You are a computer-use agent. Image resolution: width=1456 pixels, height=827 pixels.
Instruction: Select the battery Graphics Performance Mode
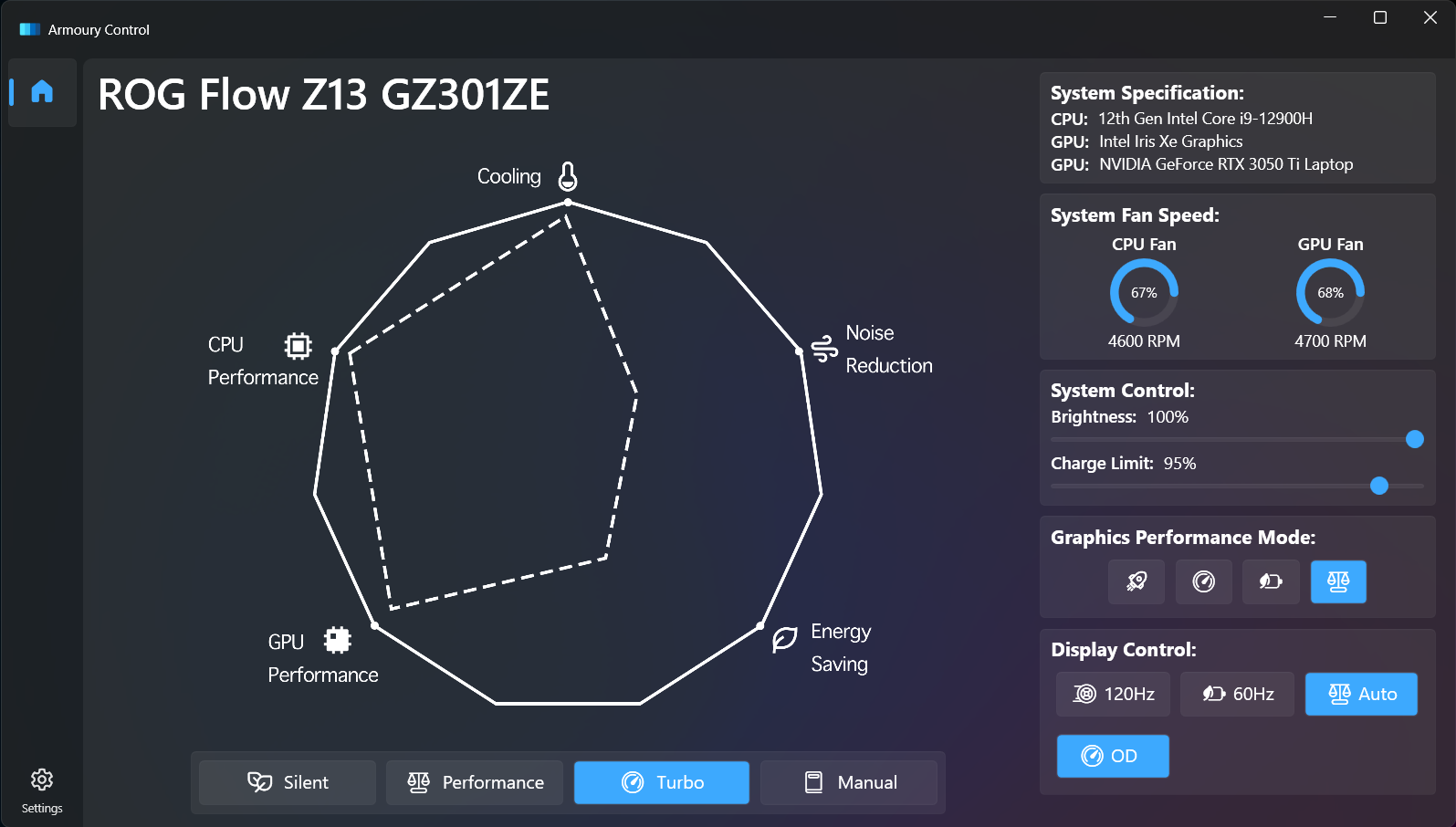pos(1271,581)
